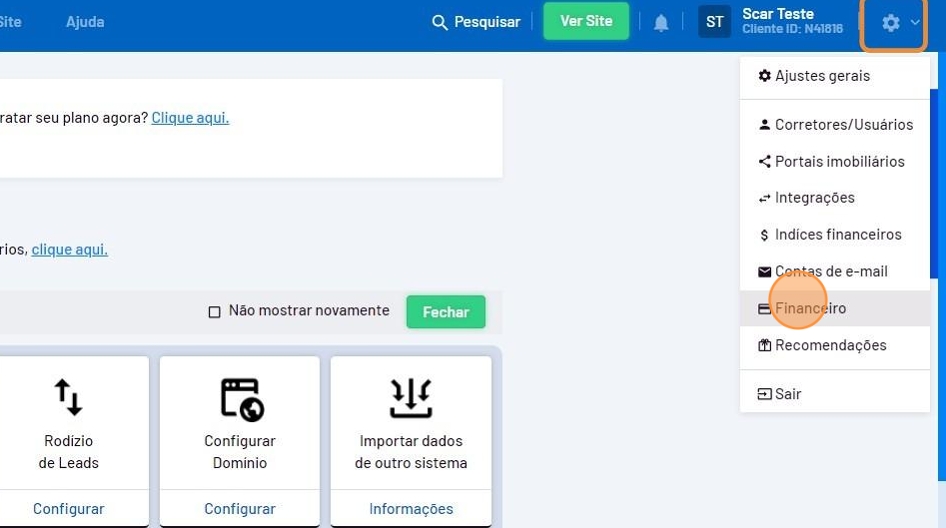This screenshot has height=528, width=946.
Task: Open the Ajuda menu in top bar
Action: click(x=85, y=21)
